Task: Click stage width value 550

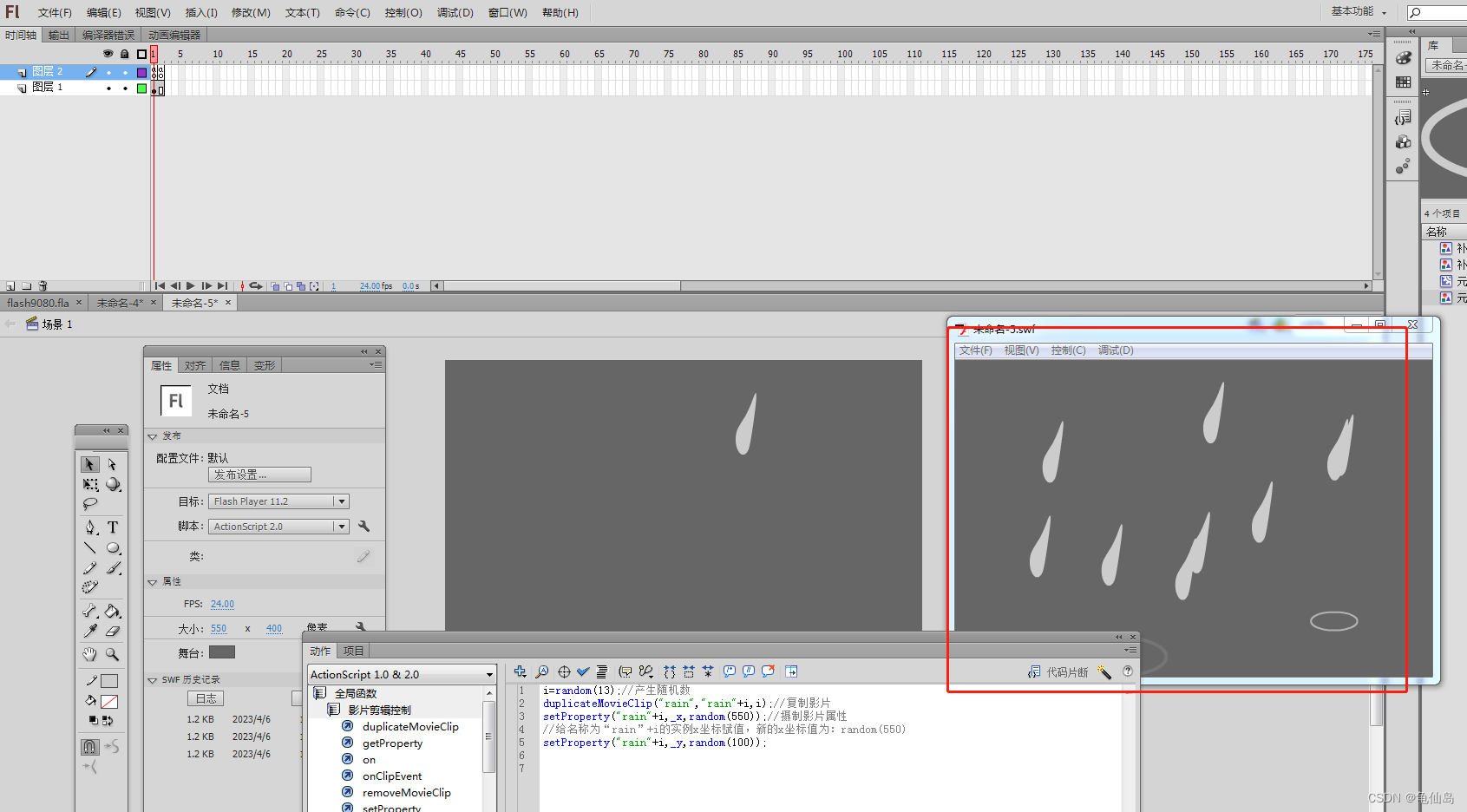Action: tap(219, 629)
